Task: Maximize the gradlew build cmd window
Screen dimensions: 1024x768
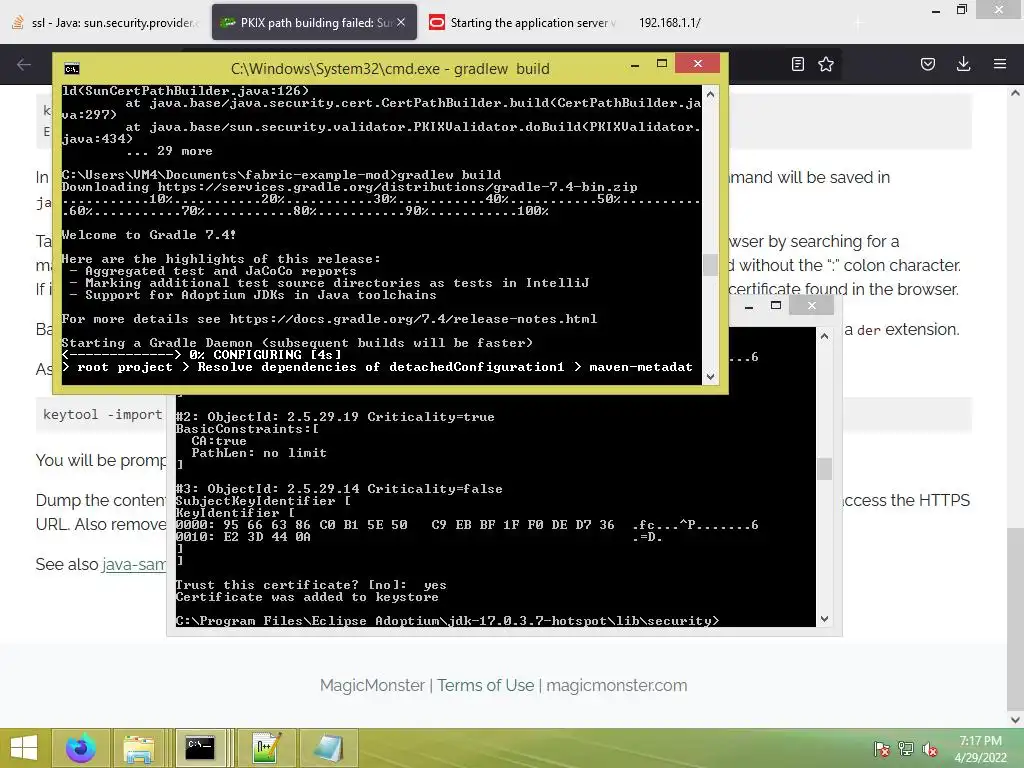Action: [662, 64]
